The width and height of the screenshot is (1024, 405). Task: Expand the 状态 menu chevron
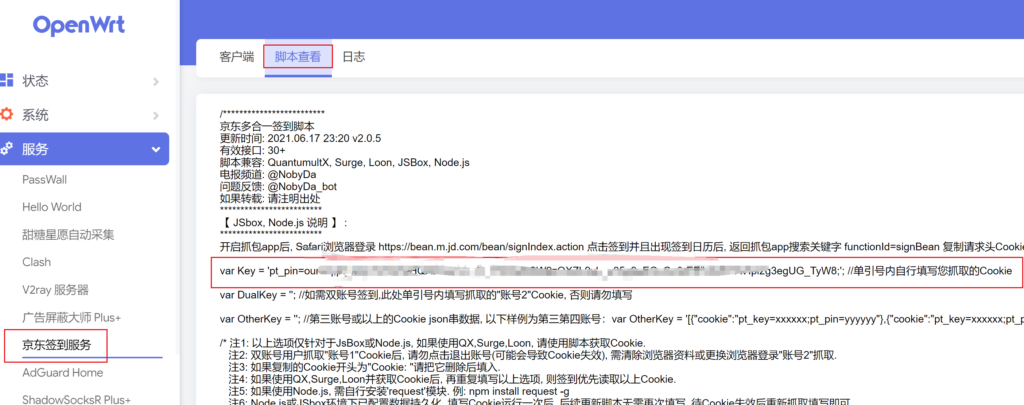[156, 82]
